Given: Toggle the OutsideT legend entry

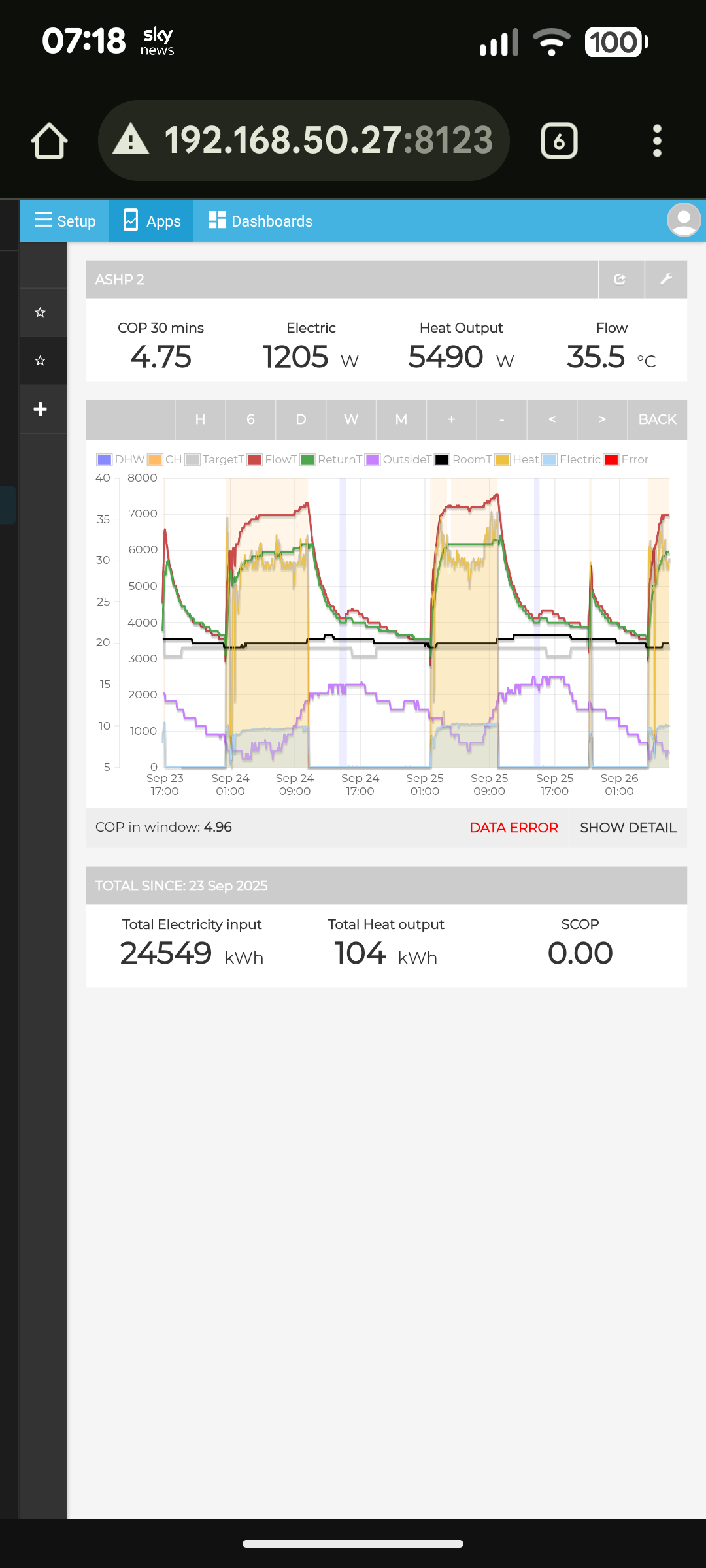Looking at the screenshot, I should 399,459.
